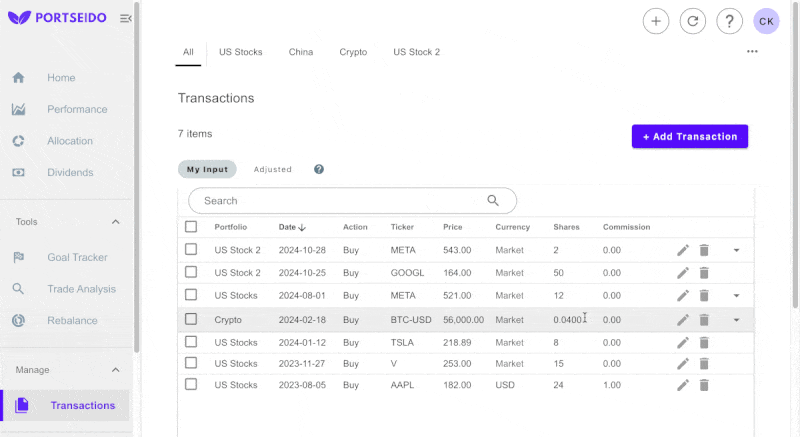The image size is (800, 437).
Task: Click the plus icon in top header
Action: tap(656, 21)
